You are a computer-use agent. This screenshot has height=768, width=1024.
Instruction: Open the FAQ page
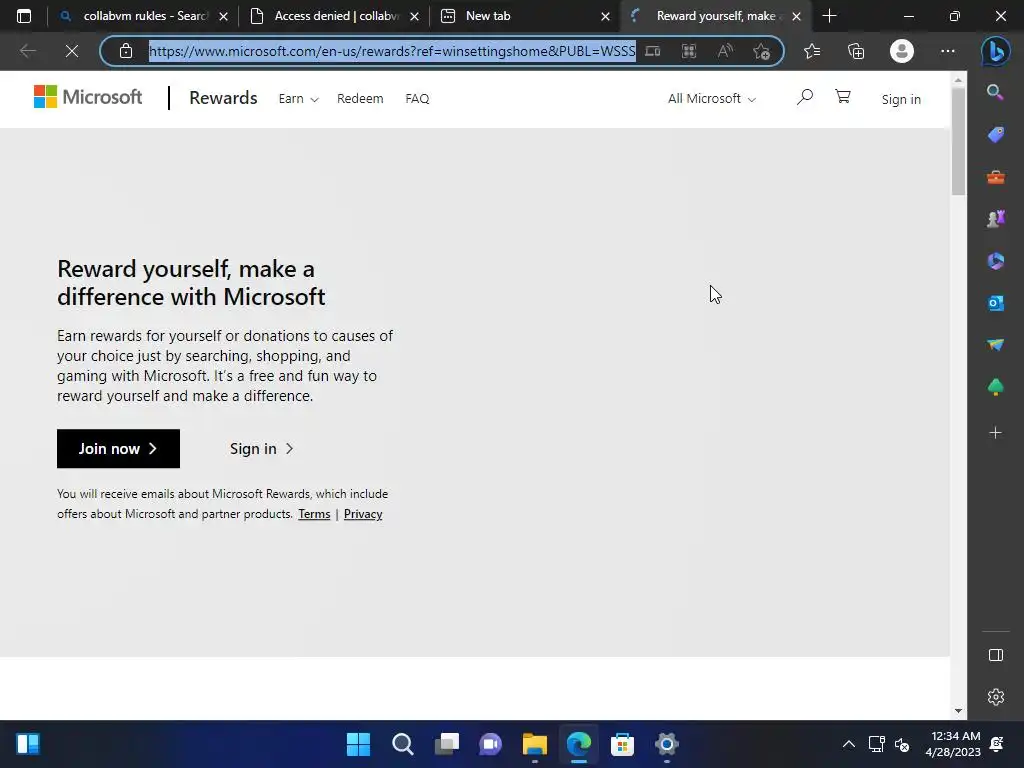click(x=417, y=99)
